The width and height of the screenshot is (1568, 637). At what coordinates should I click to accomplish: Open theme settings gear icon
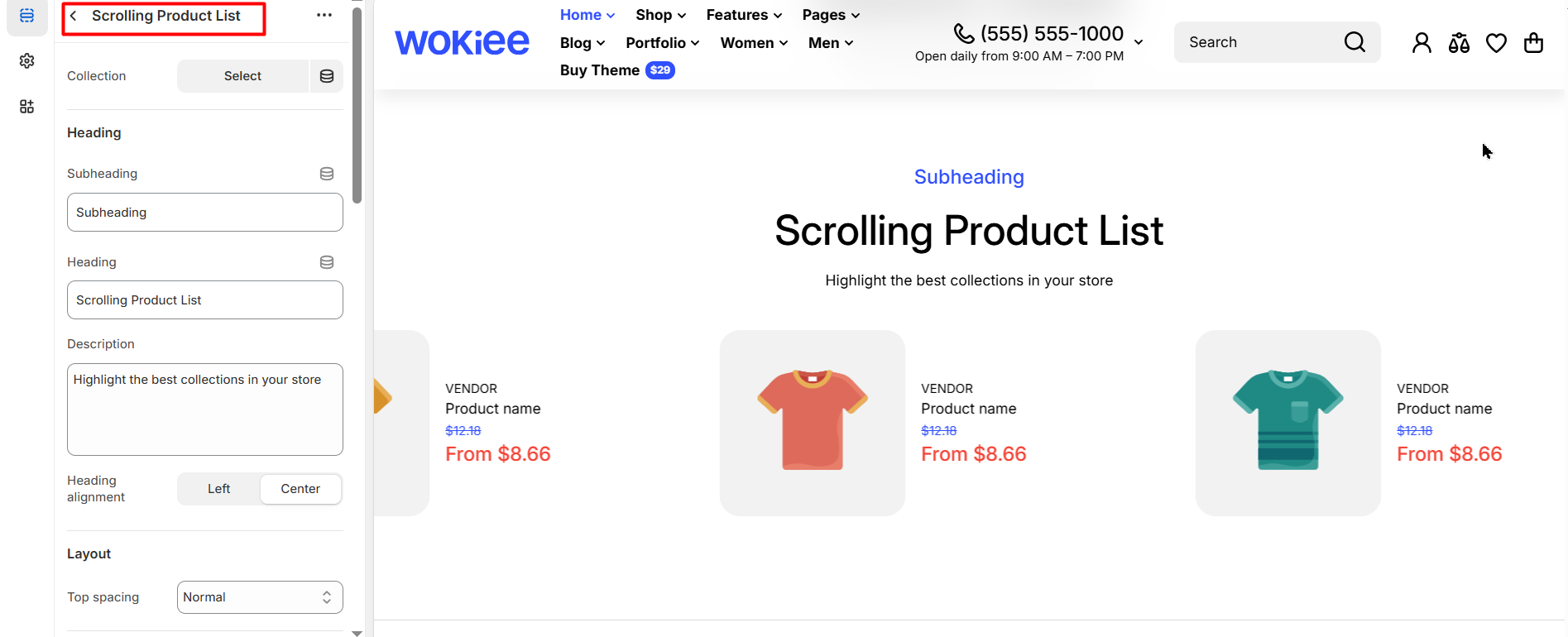[26, 61]
